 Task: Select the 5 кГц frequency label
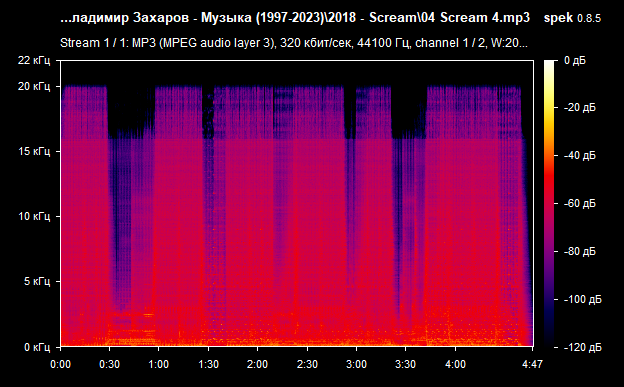pos(37,281)
